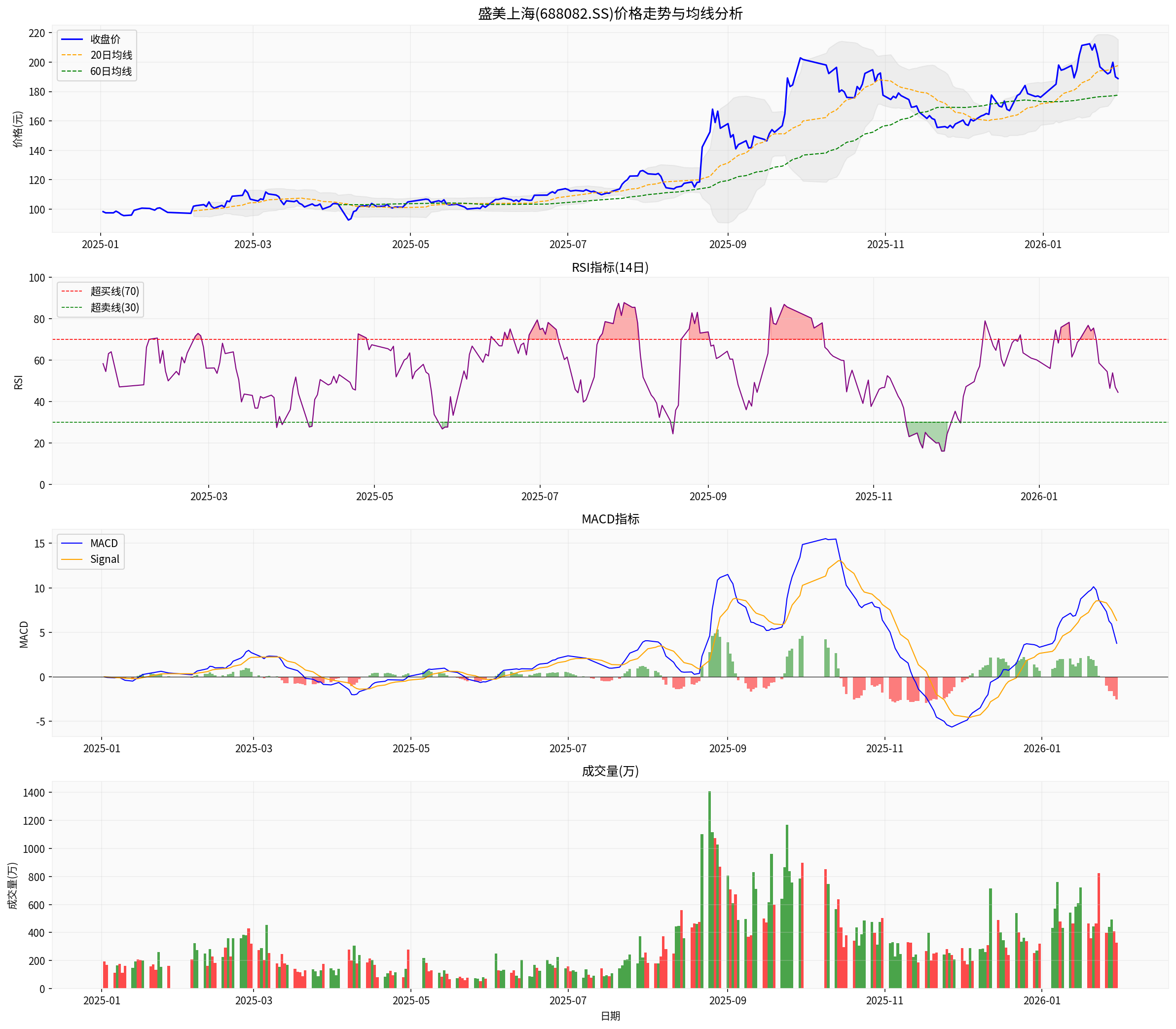Click the blue line swatch beside 收盘价
The height and width of the screenshot is (1029, 1176).
point(73,39)
